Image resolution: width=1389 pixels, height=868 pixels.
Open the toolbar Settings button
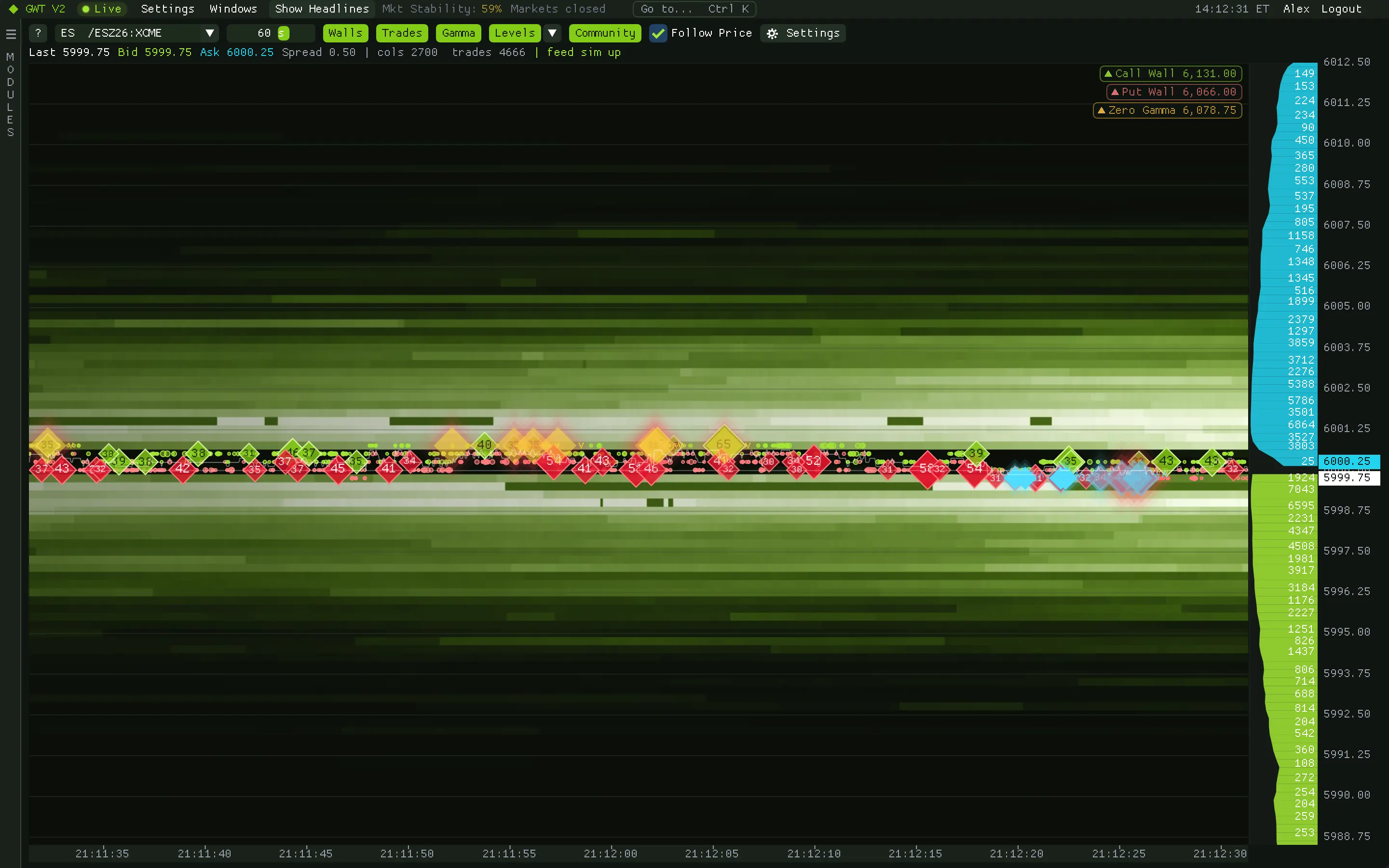(803, 33)
